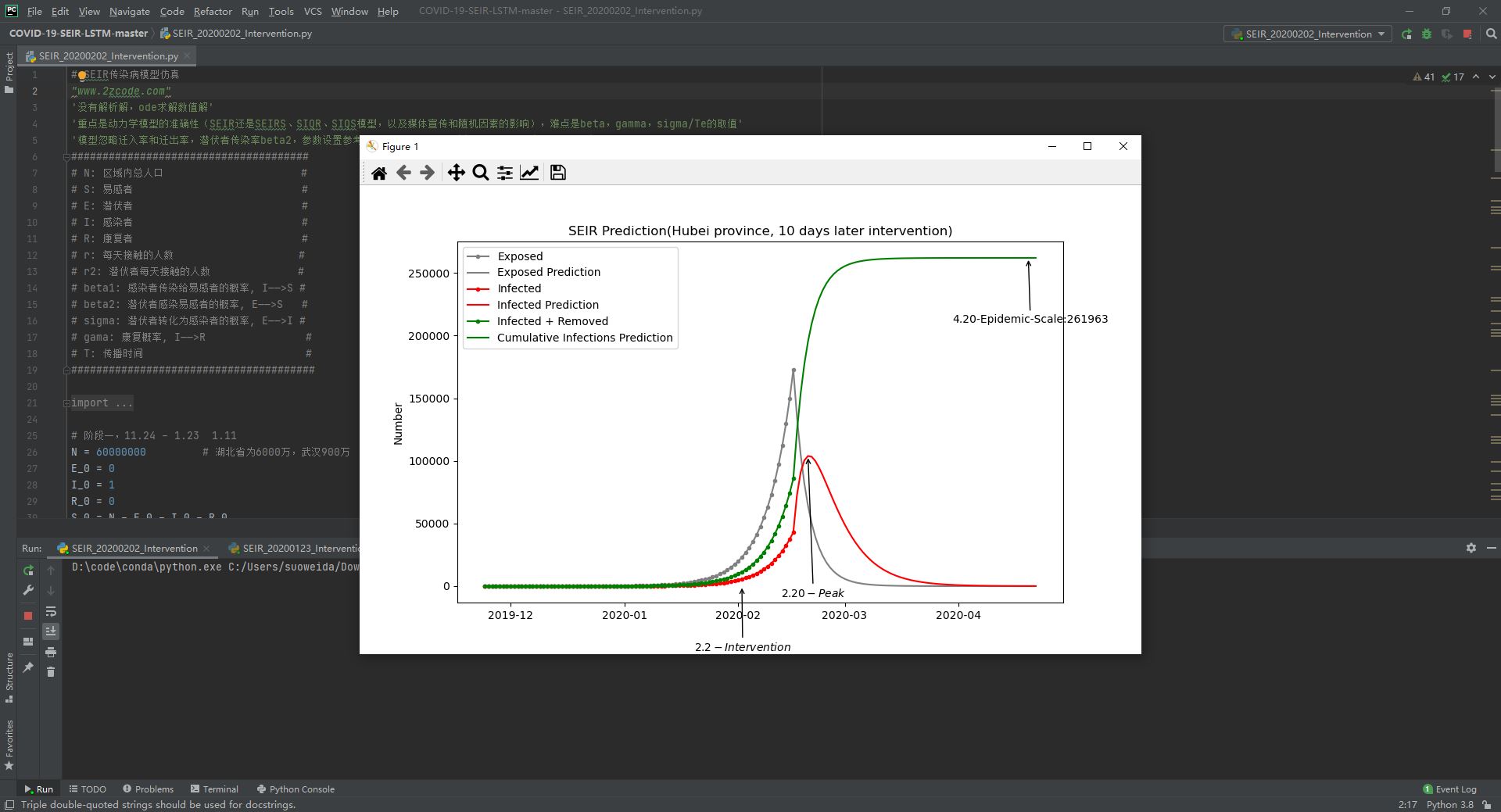Screen dimensions: 1501x812
Task: Toggle tool window bars icon in status bar
Action: (x=9, y=805)
